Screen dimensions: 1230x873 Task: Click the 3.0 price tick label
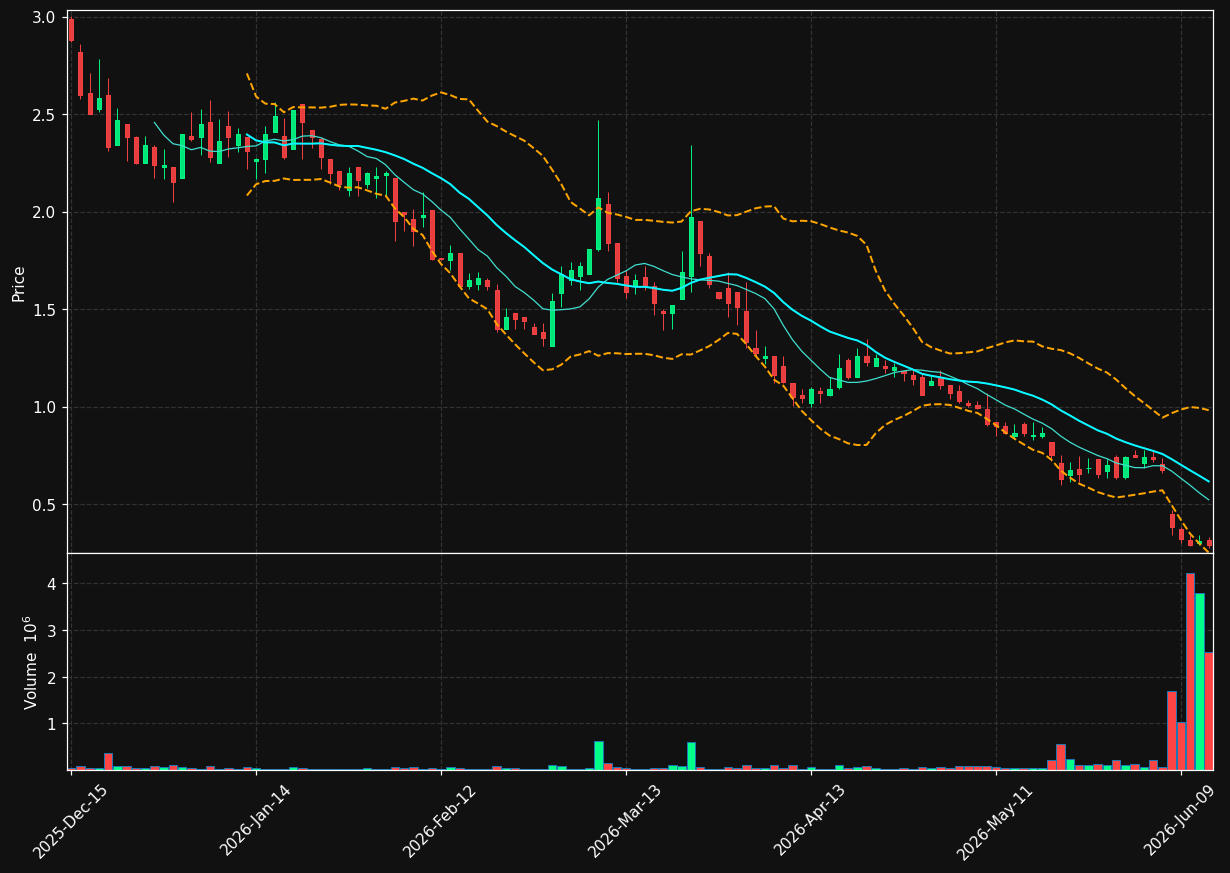click(44, 18)
